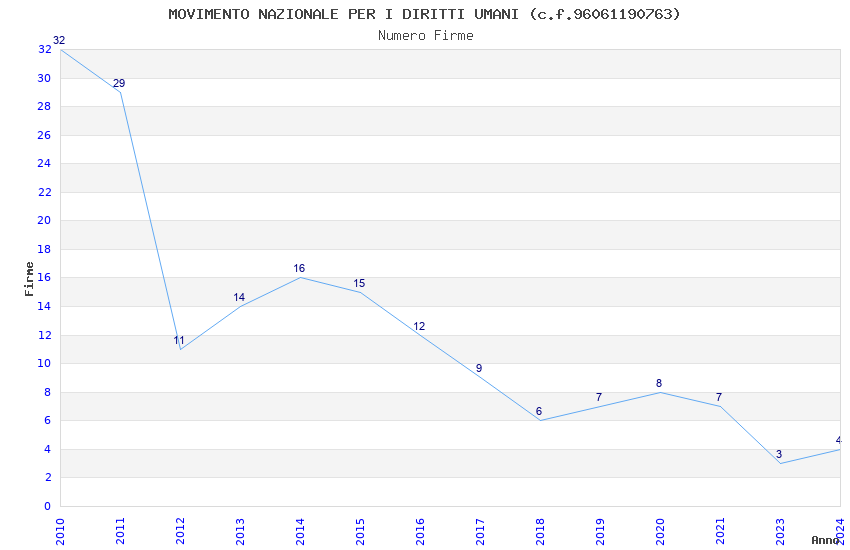
Task: Click the Firme y-axis label
Action: [x=29, y=279]
